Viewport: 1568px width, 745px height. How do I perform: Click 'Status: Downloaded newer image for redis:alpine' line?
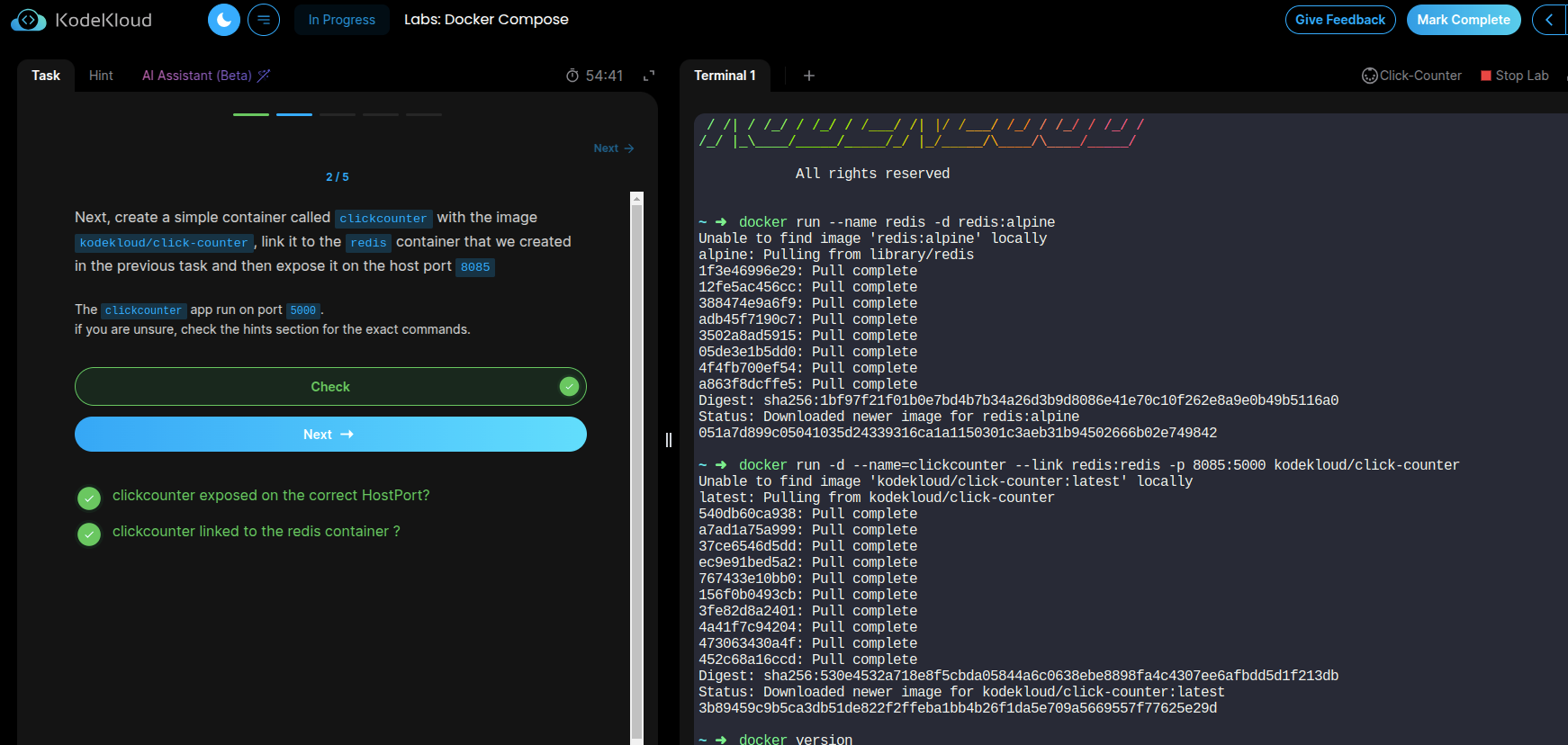pos(889,417)
